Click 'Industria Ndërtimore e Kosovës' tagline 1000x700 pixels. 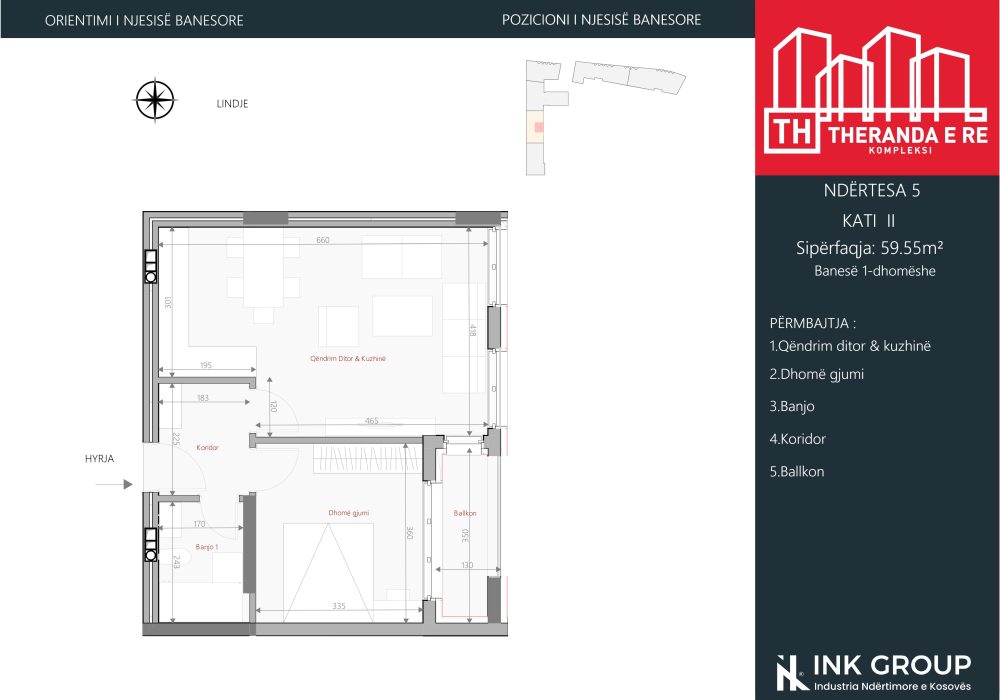point(892,687)
